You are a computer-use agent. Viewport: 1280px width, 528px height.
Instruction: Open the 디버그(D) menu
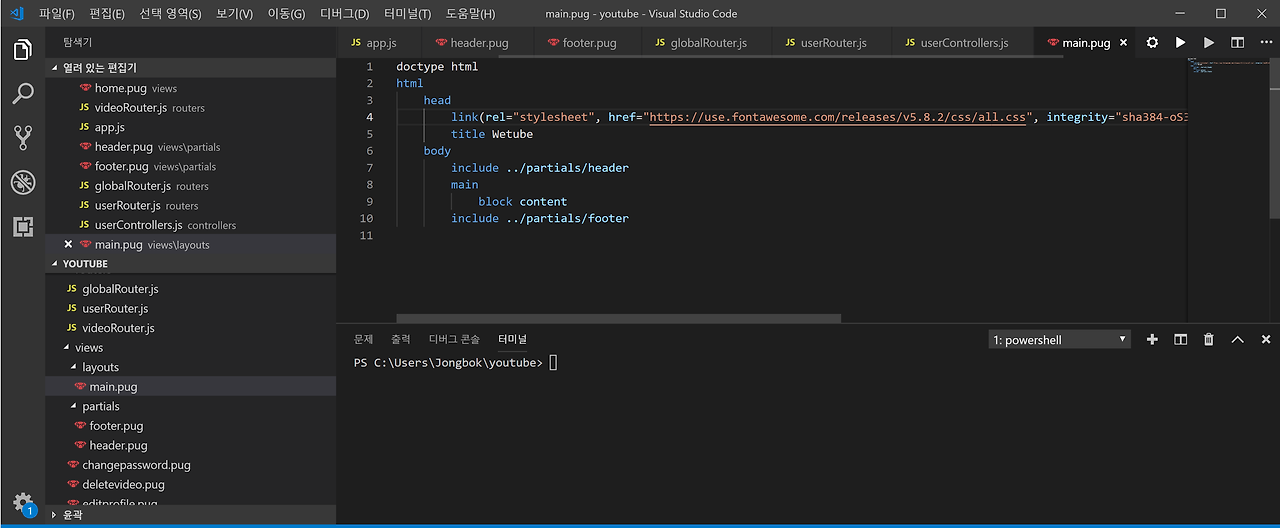344,14
